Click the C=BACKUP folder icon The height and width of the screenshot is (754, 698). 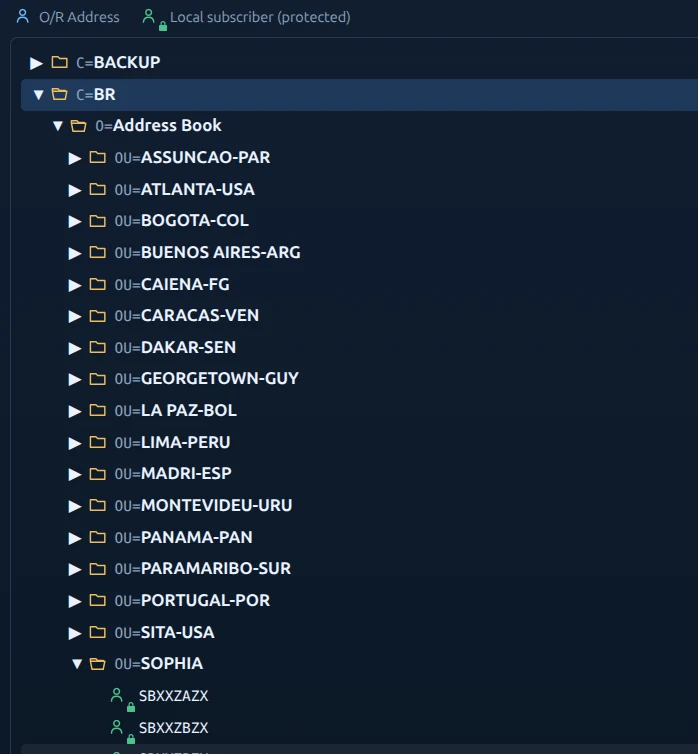[60, 62]
